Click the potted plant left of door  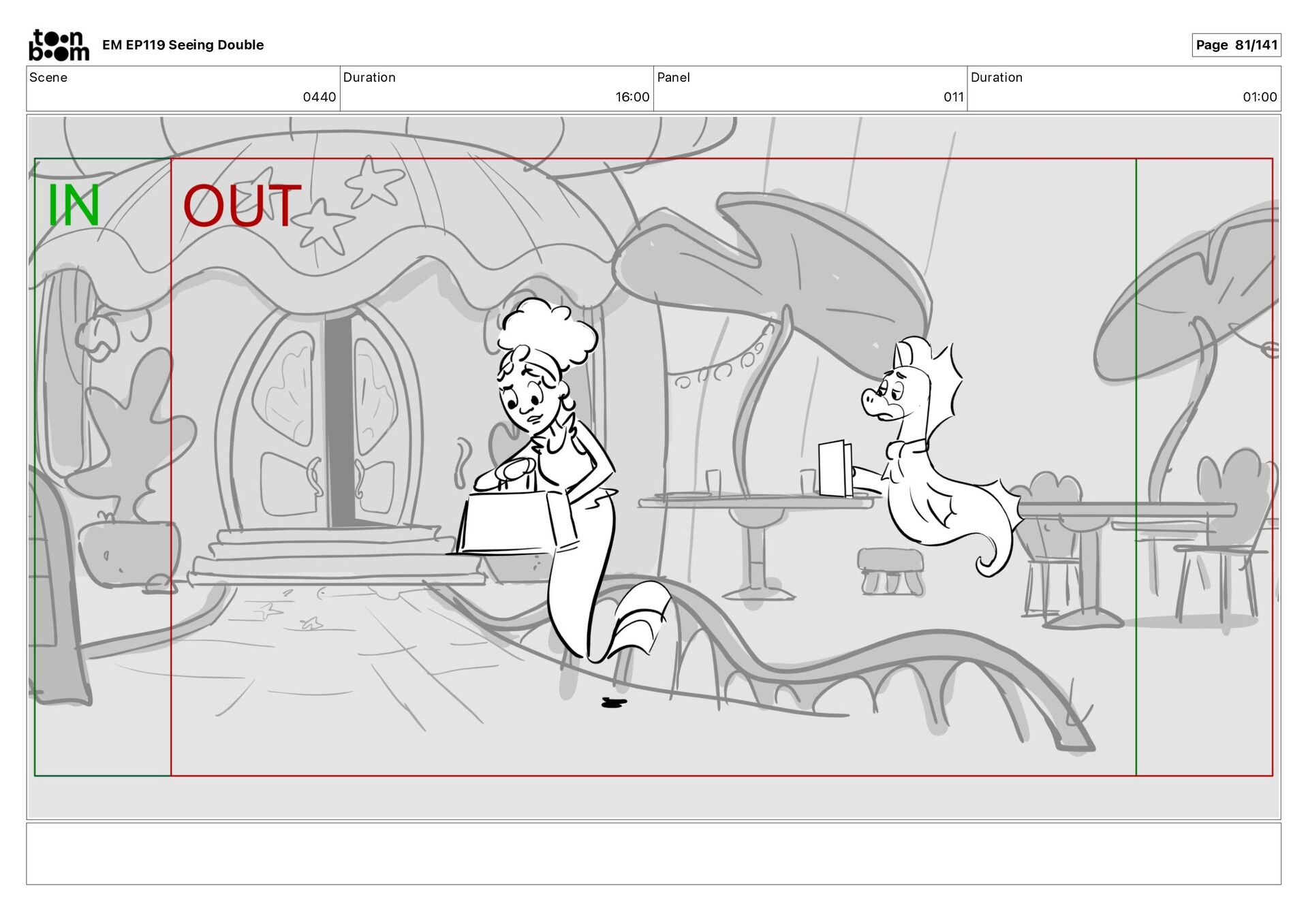(x=131, y=477)
